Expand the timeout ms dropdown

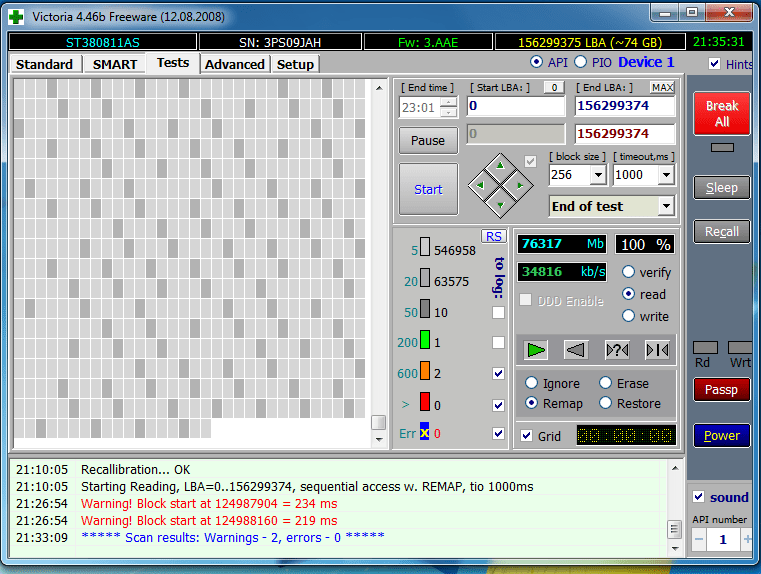(x=664, y=175)
